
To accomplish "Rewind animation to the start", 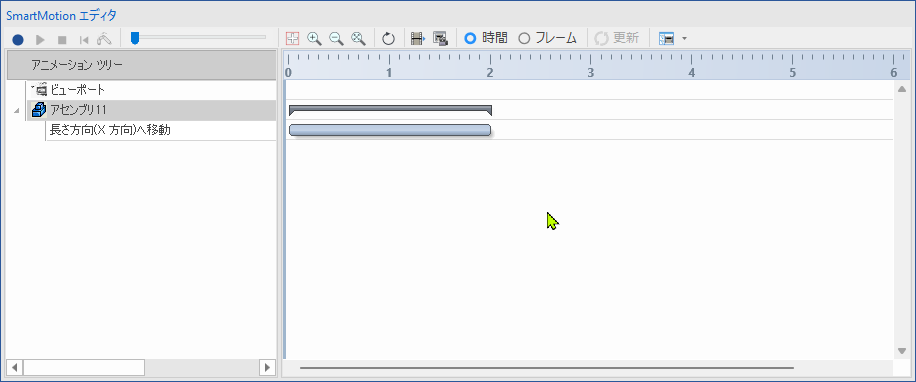I will click(x=84, y=40).
